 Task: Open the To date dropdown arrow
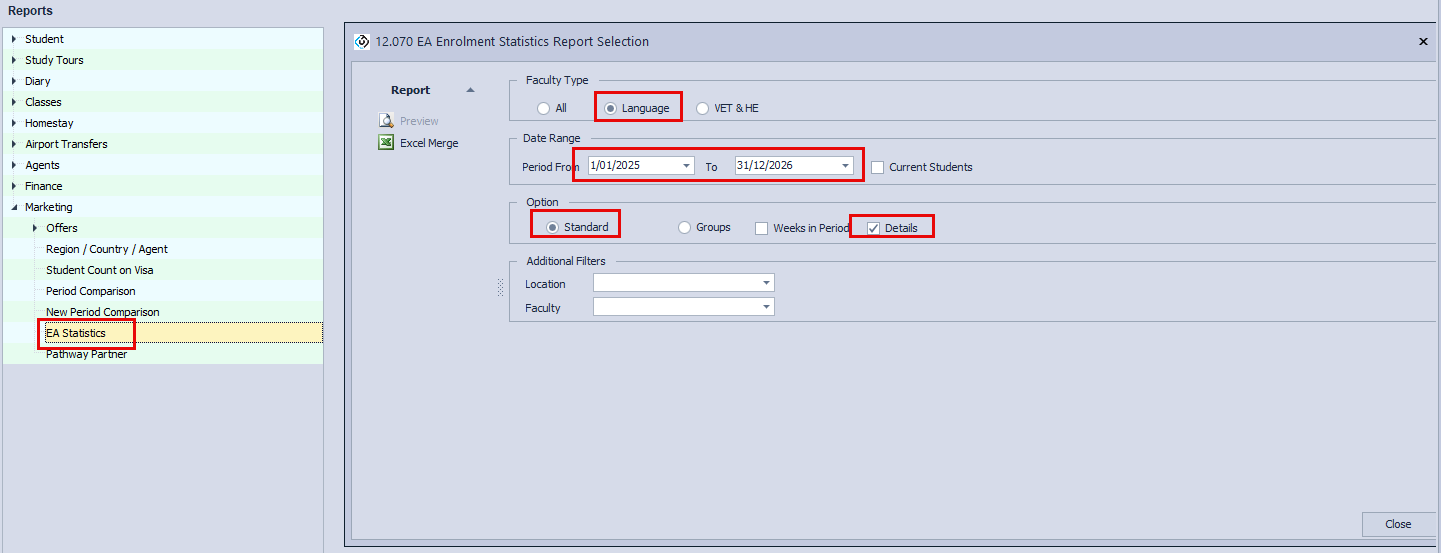pos(845,166)
